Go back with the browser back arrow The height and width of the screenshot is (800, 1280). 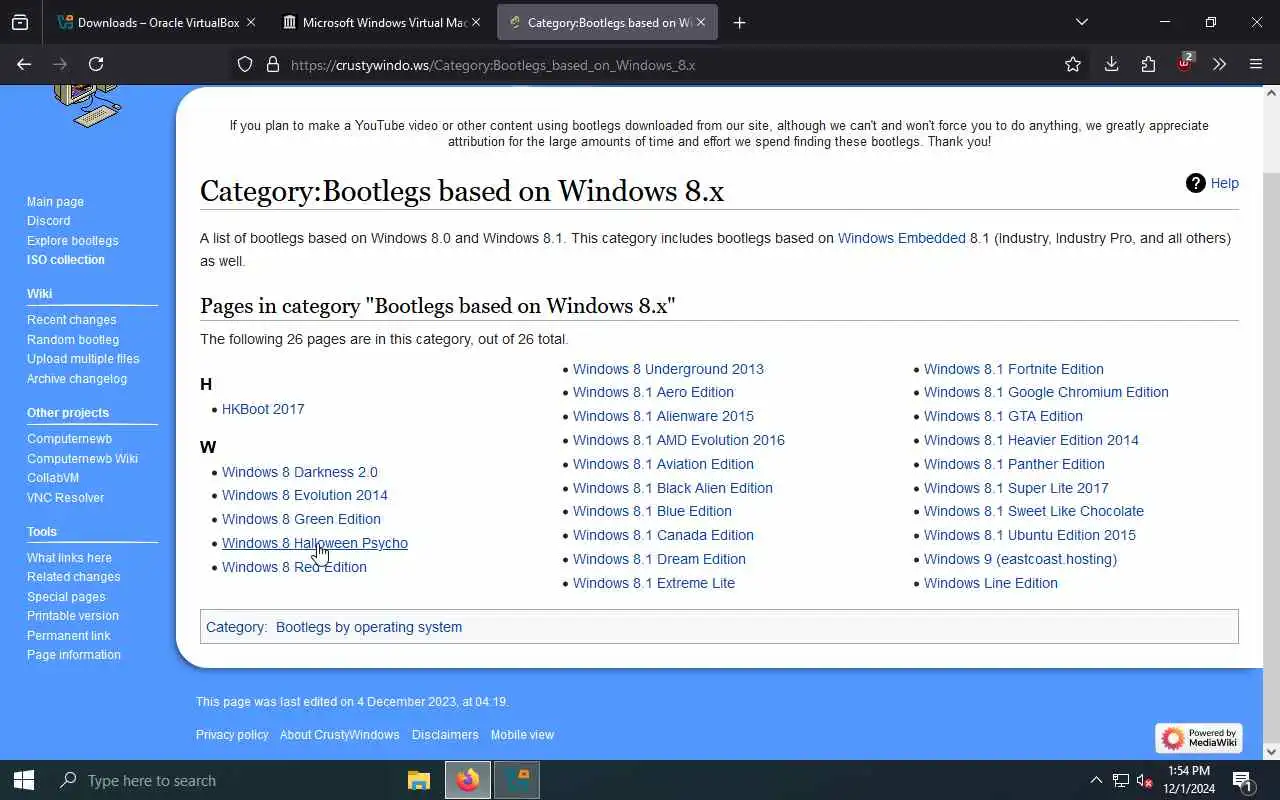pos(24,64)
